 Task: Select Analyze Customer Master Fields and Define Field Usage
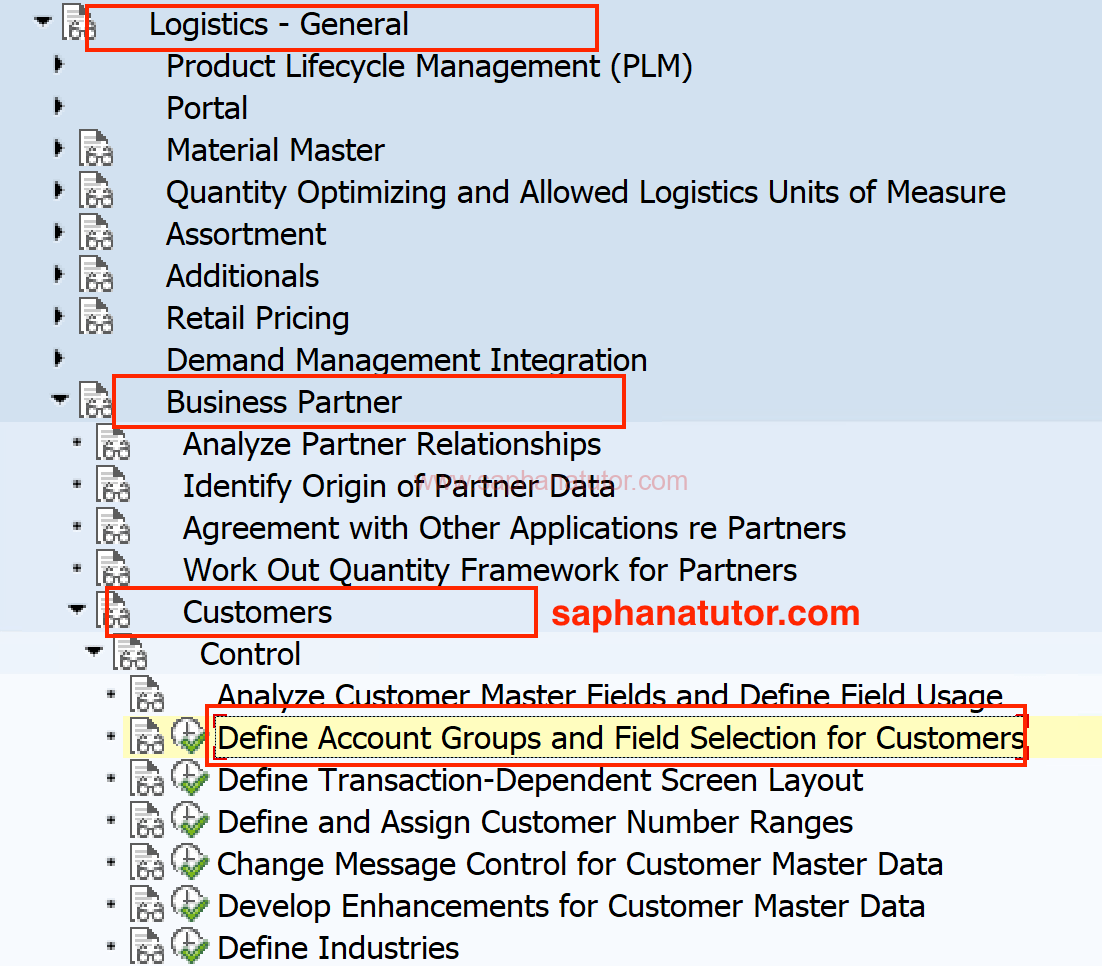point(610,696)
